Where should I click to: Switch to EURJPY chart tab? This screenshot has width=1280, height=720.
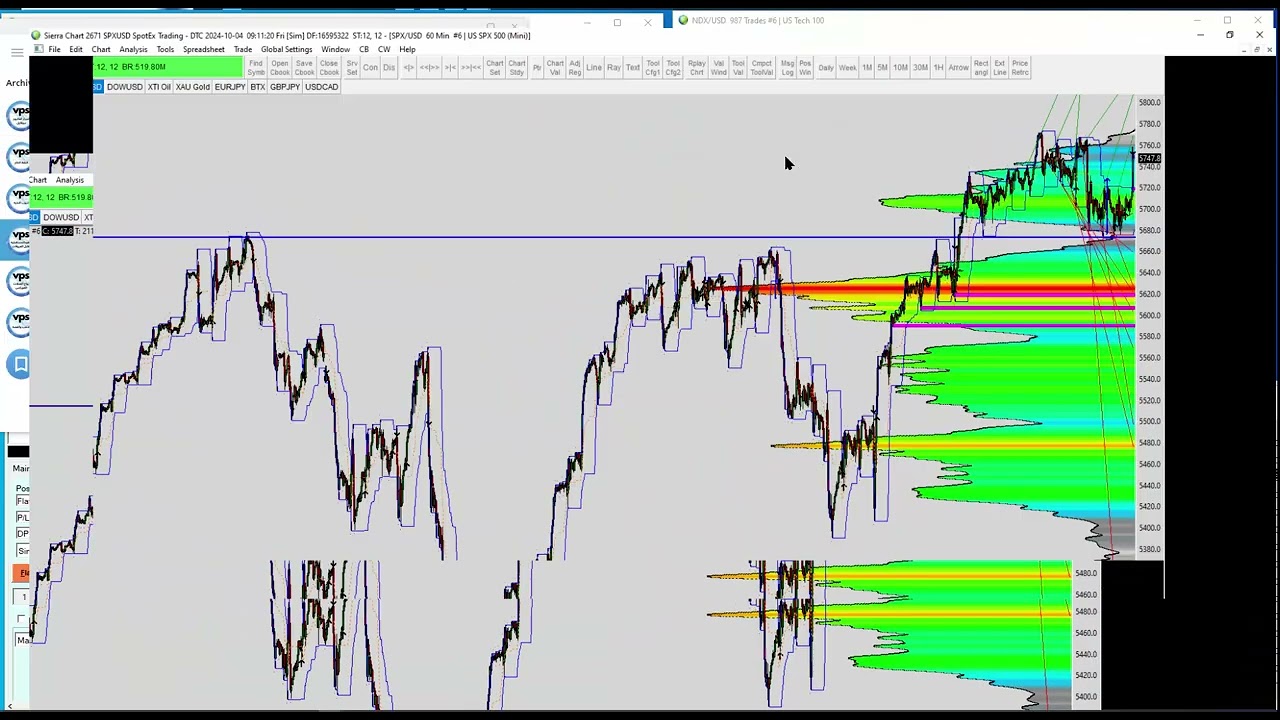point(230,87)
